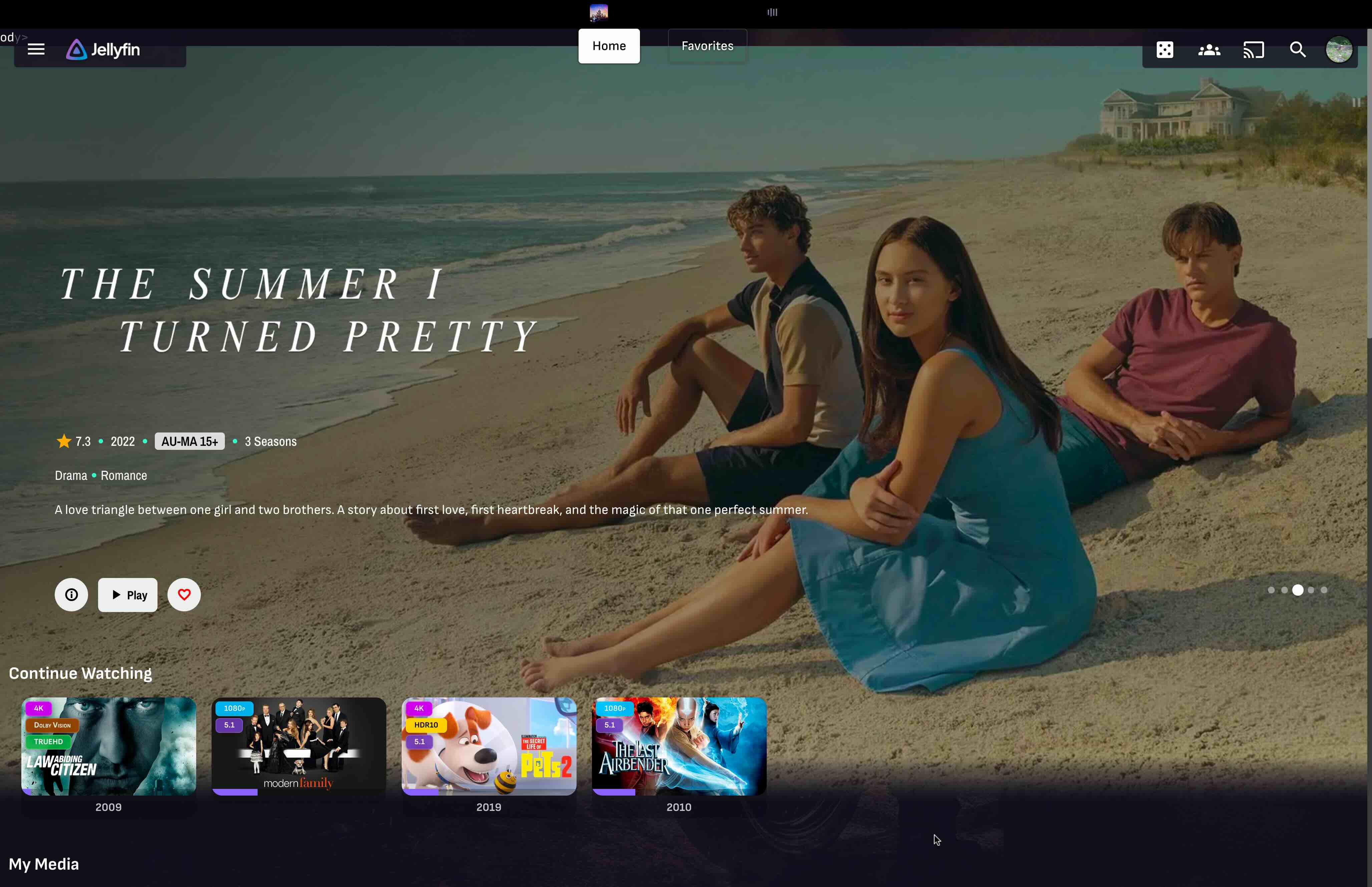Open the user profile avatar

pos(1339,50)
